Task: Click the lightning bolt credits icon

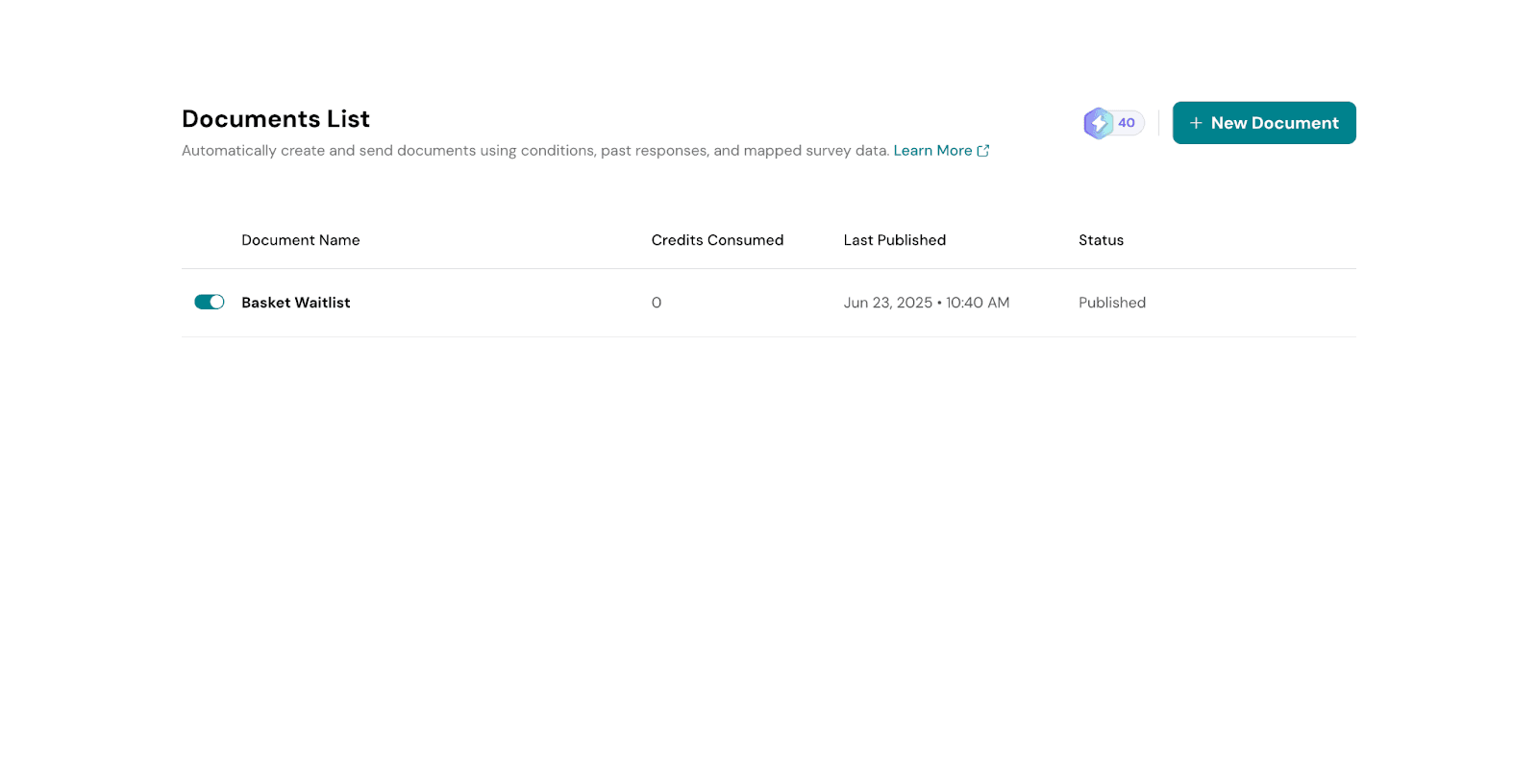Action: coord(1098,123)
